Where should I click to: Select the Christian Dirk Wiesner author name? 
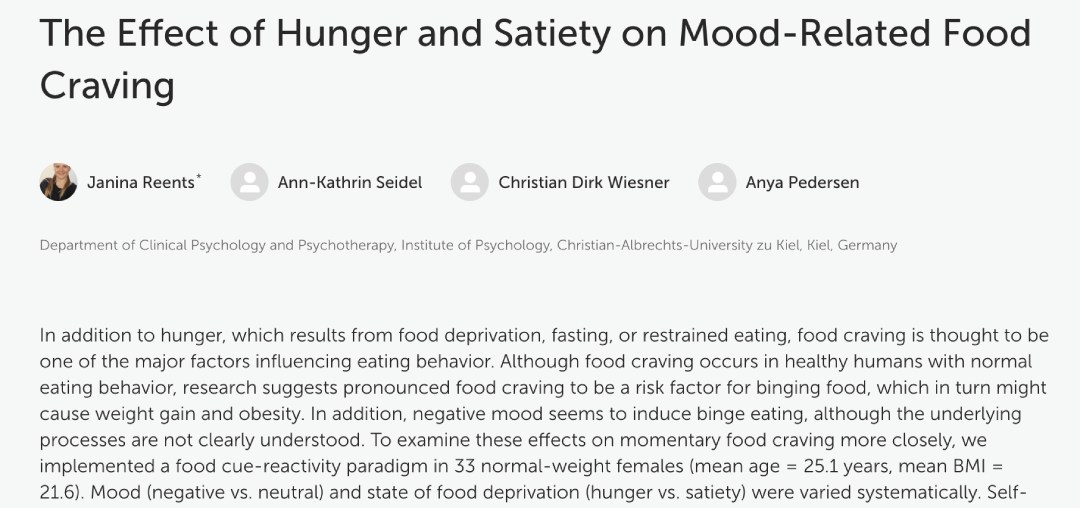[x=584, y=182]
